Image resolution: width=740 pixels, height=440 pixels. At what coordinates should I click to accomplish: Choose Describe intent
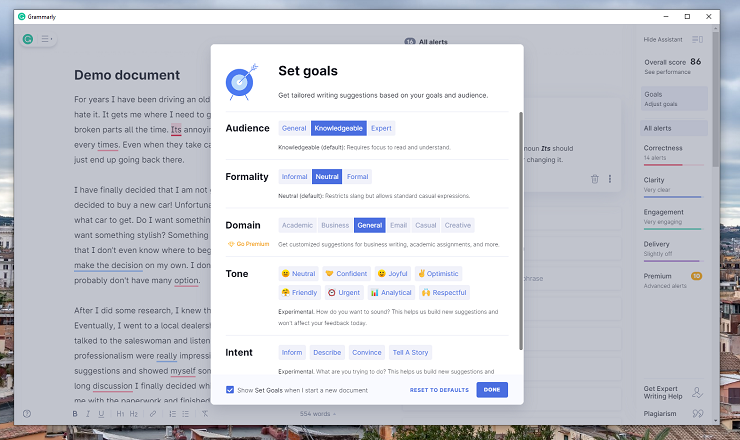(x=327, y=353)
